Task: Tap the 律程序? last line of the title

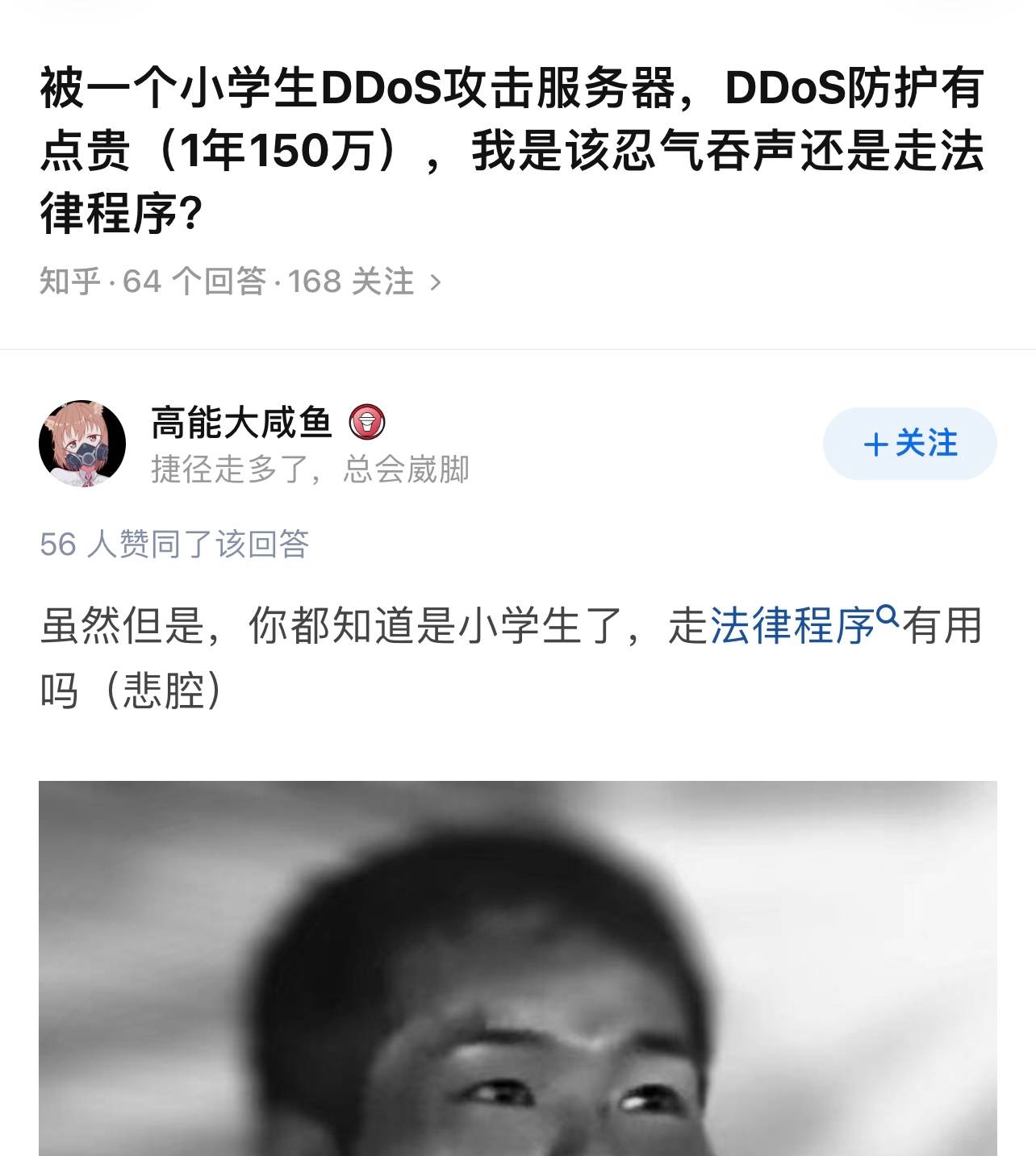Action: tap(120, 215)
